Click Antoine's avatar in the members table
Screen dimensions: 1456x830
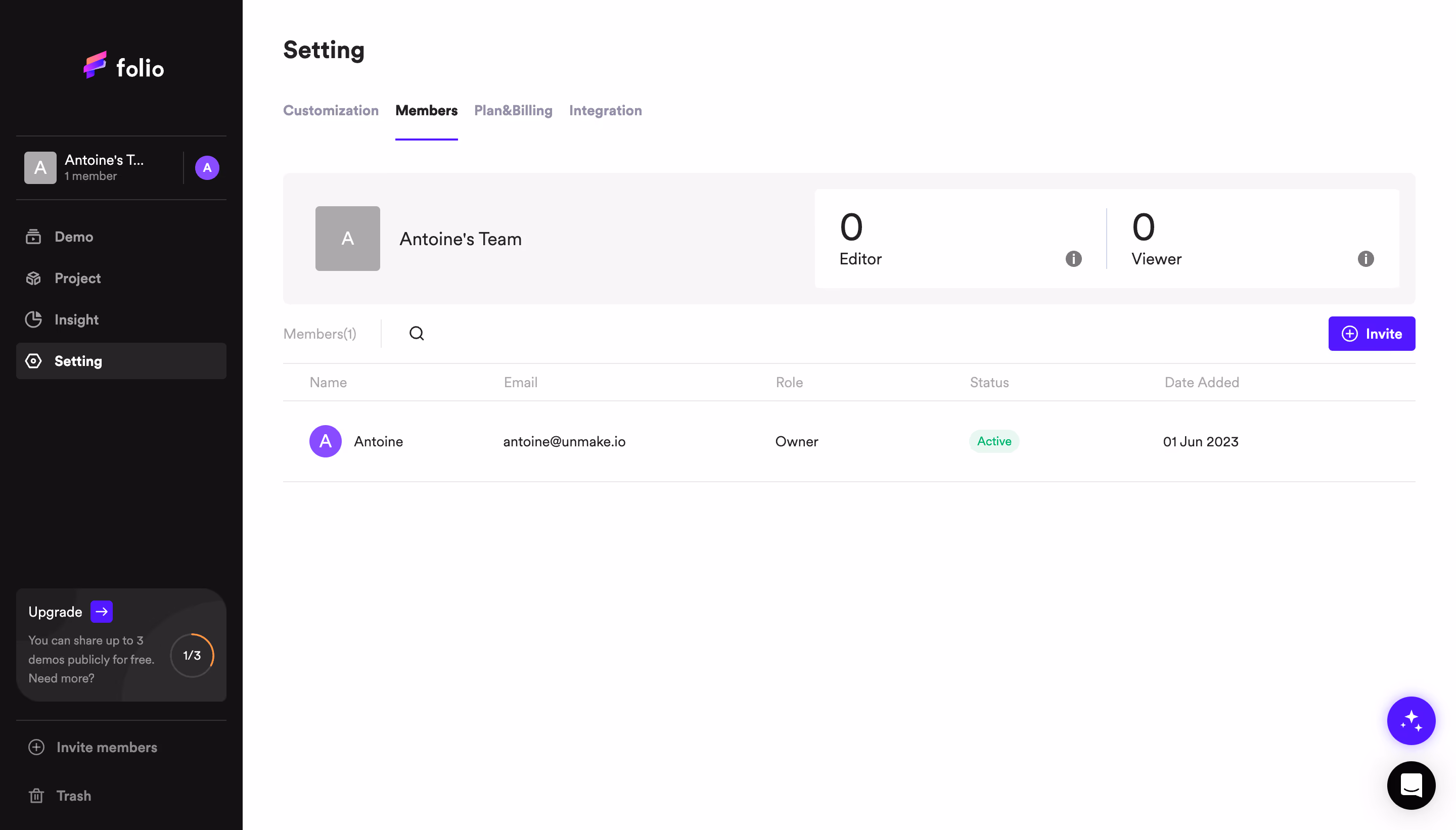coord(326,441)
